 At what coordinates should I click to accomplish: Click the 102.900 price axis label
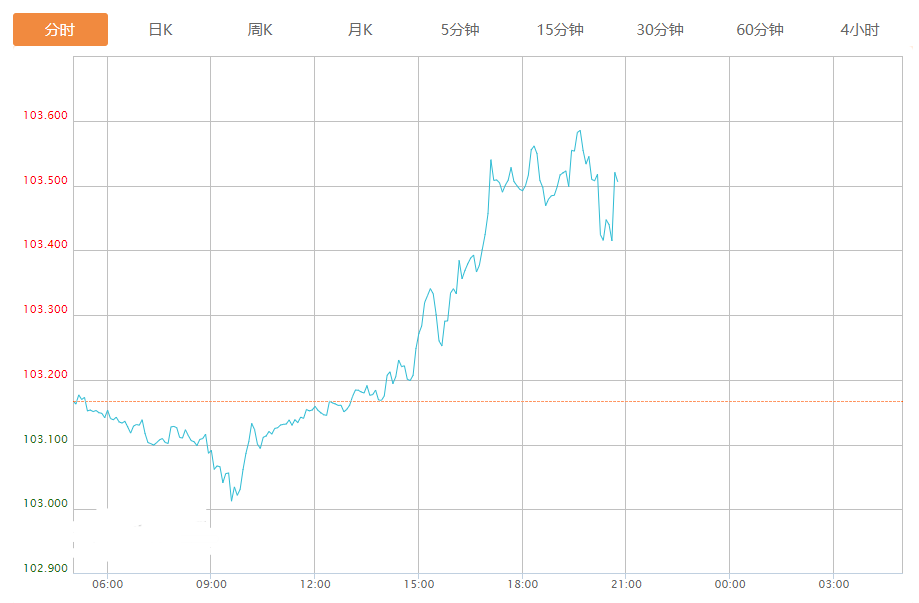(x=46, y=569)
